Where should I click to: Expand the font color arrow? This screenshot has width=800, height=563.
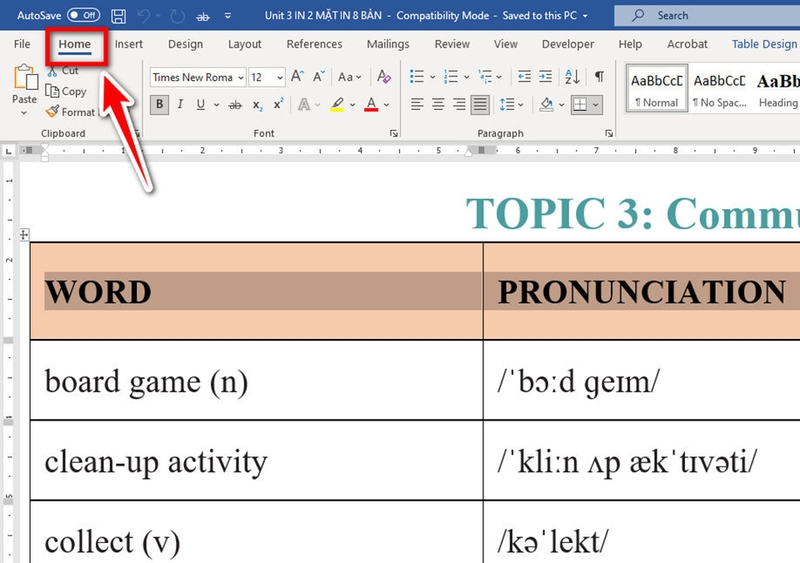386,105
